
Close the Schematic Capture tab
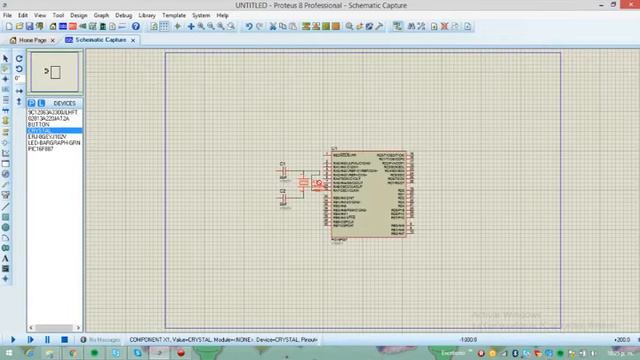133,40
